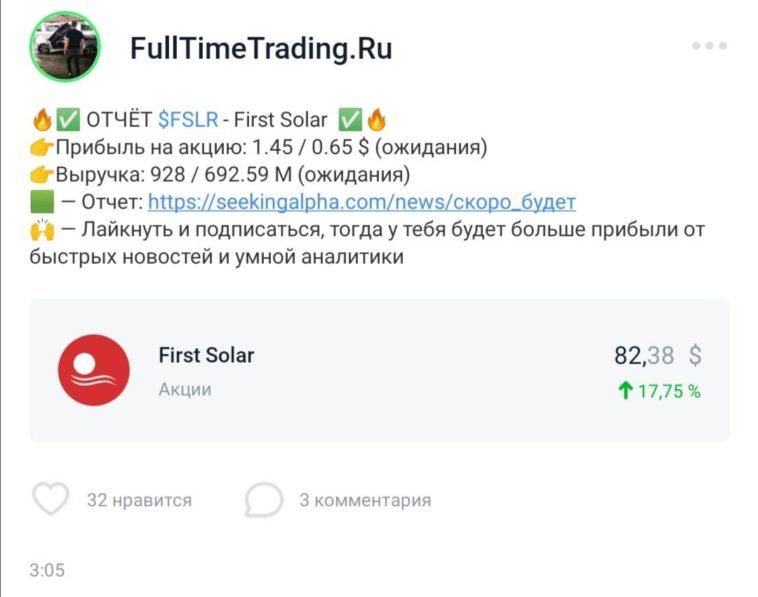Screen dimensions: 758x597
Task: Click the pointing hand beside "Прибыль на акцию"
Action: tap(42, 148)
